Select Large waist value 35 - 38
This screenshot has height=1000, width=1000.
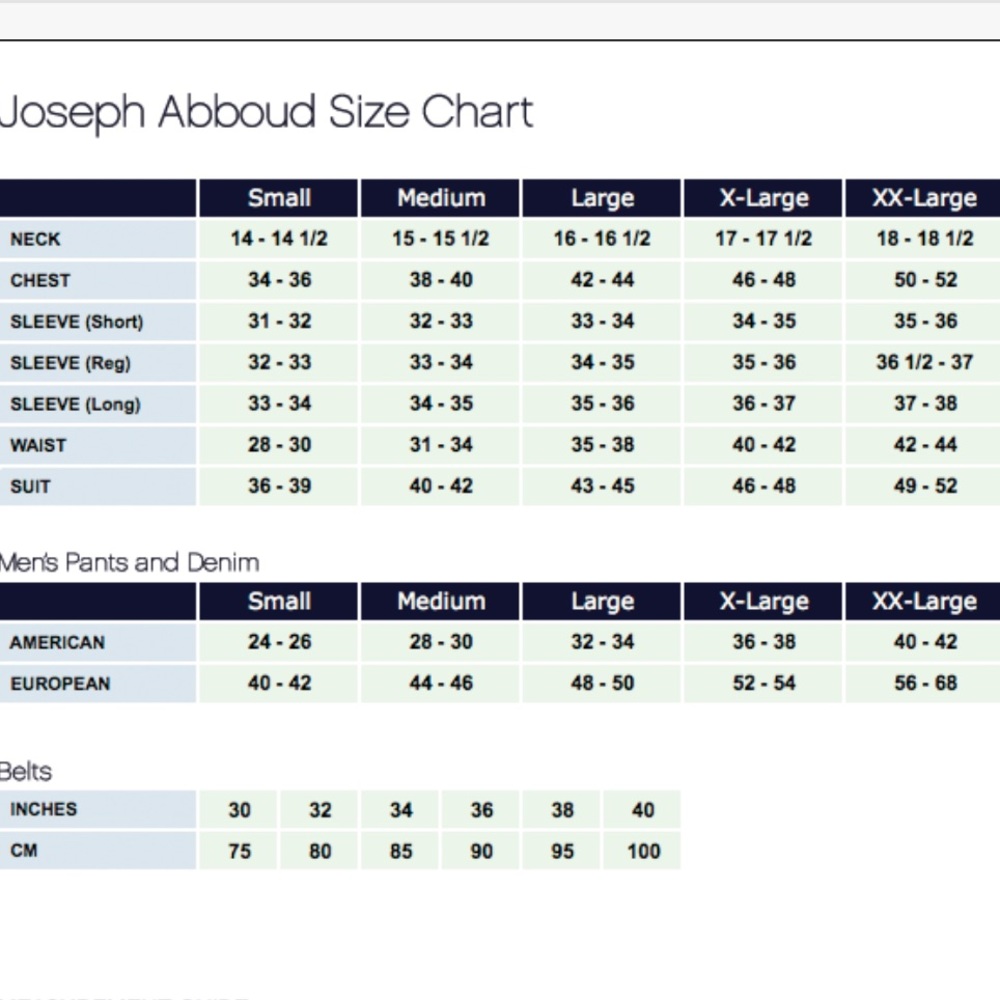pos(603,445)
